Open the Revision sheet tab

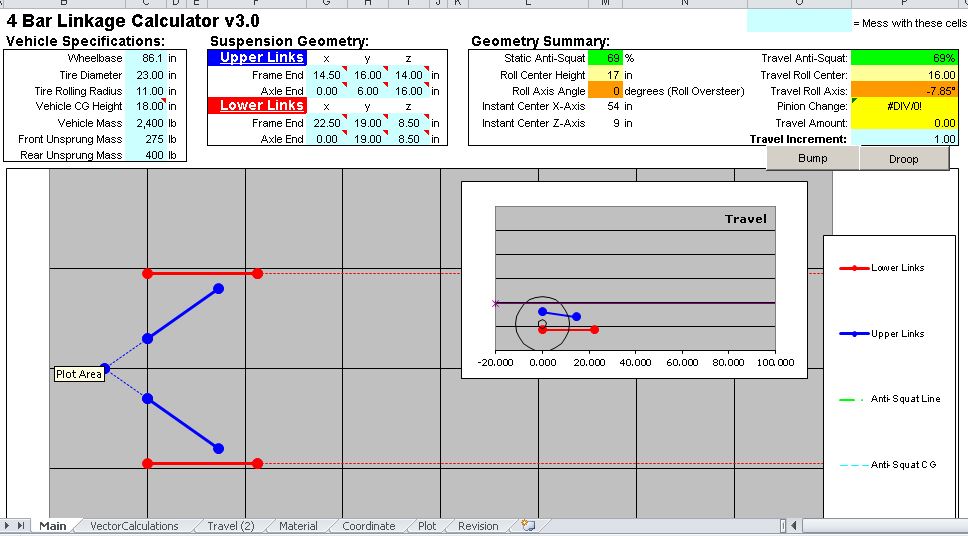[x=478, y=526]
